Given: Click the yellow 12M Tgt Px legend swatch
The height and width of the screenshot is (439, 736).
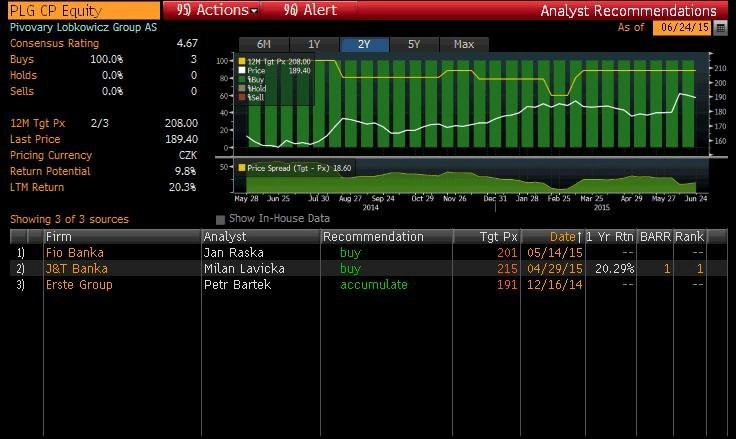Looking at the screenshot, I should tap(242, 61).
